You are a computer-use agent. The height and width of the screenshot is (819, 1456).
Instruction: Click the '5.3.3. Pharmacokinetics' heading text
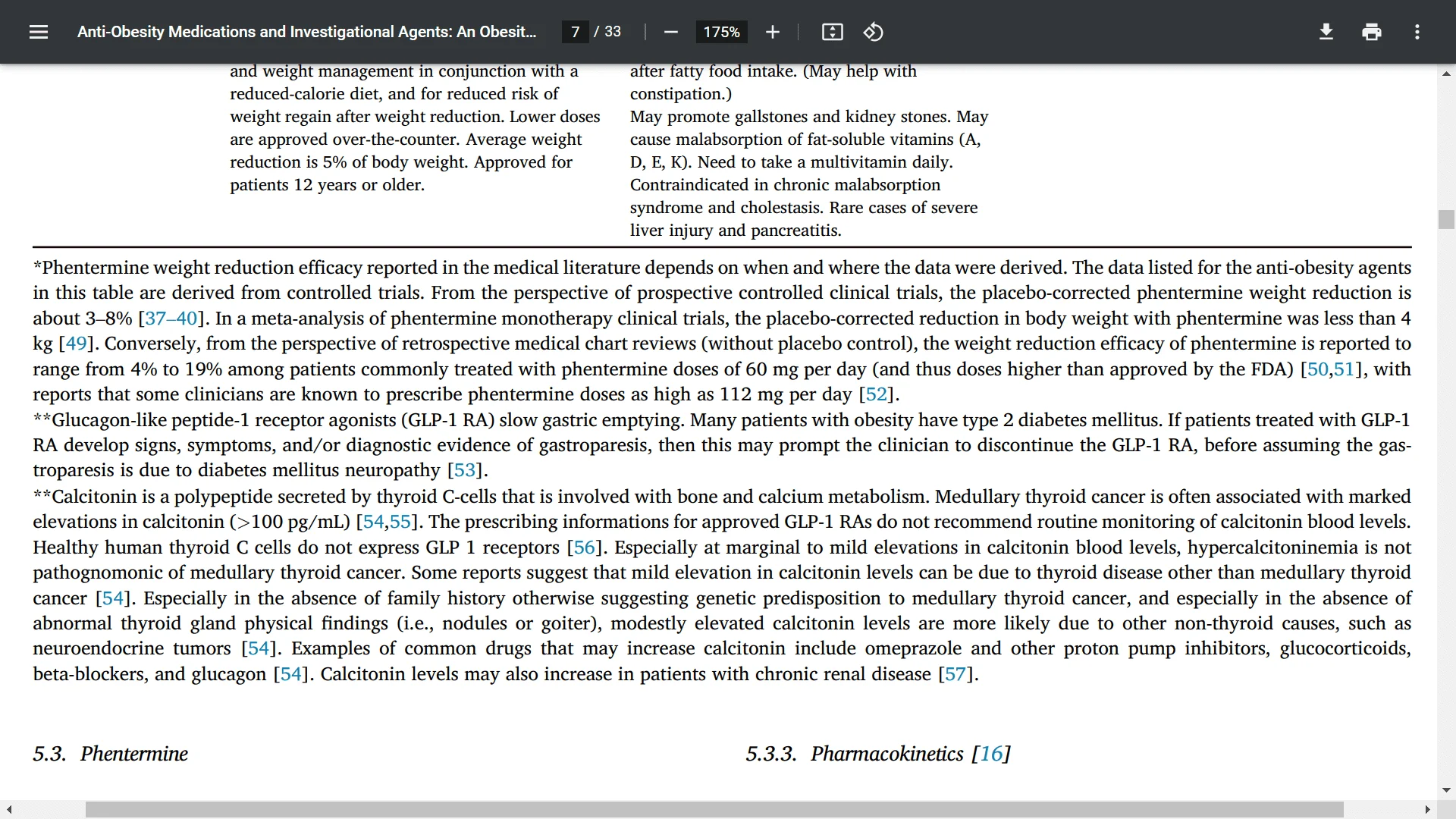click(x=855, y=754)
